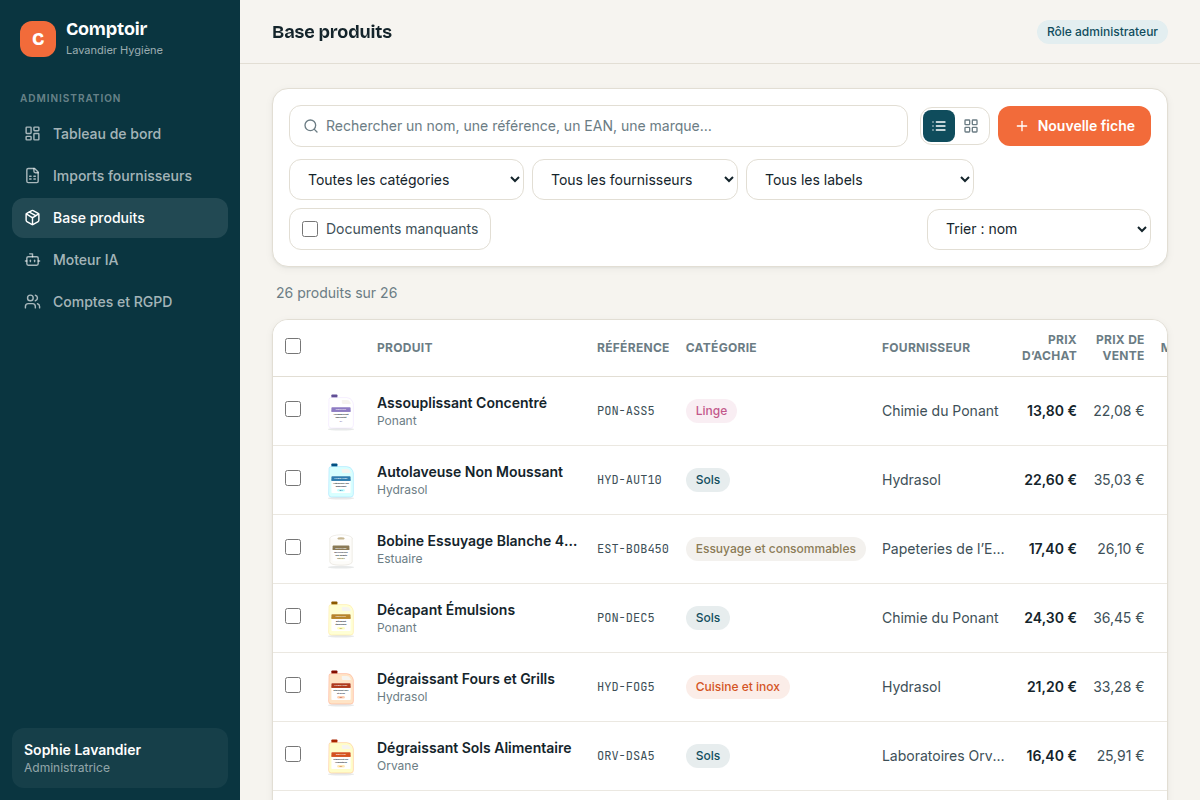Image resolution: width=1200 pixels, height=800 pixels.
Task: Open the Trier : nom sort dropdown
Action: point(1039,229)
